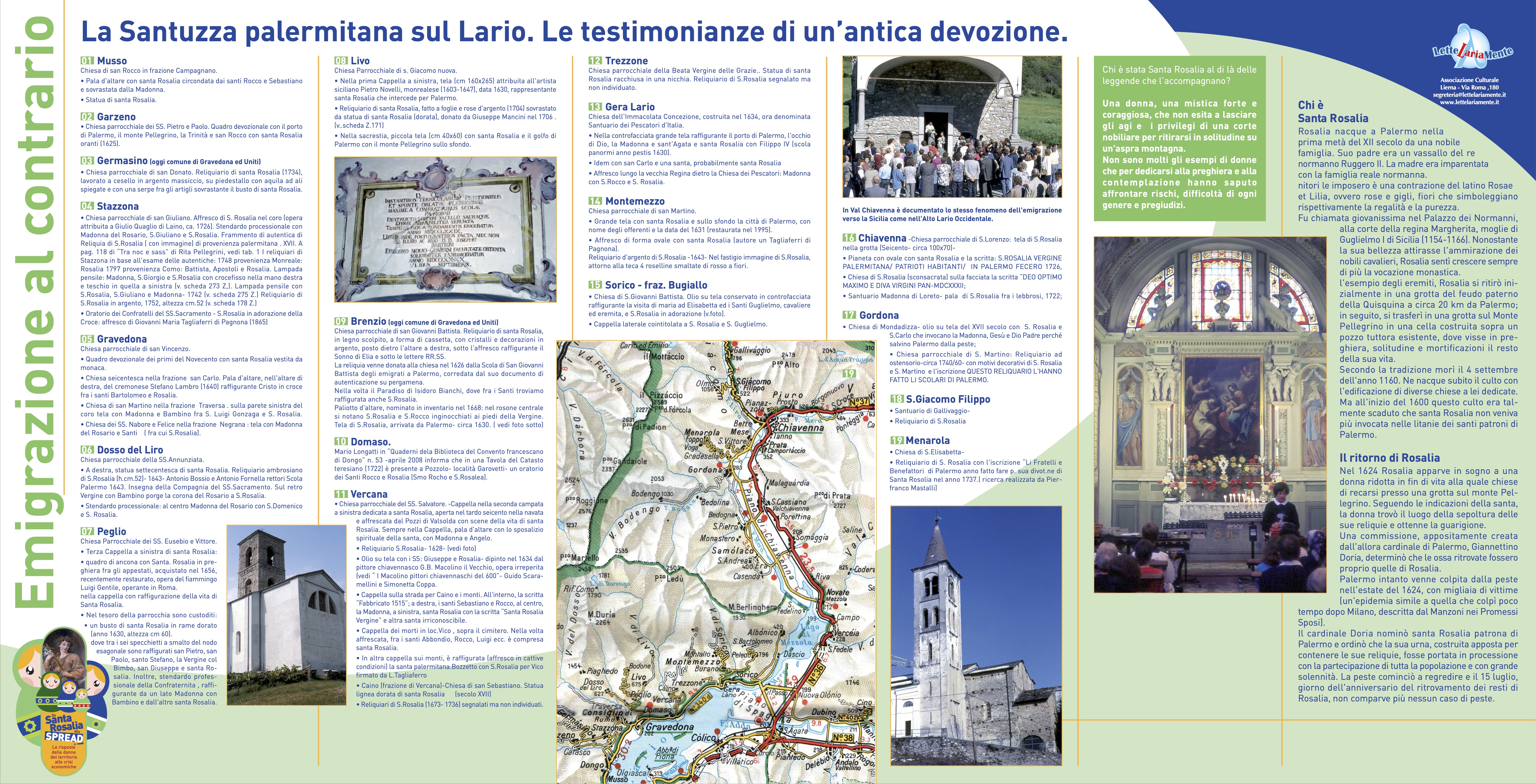Select the 14 badge beside Montemezzo
This screenshot has height=784, width=1536.
click(x=595, y=201)
